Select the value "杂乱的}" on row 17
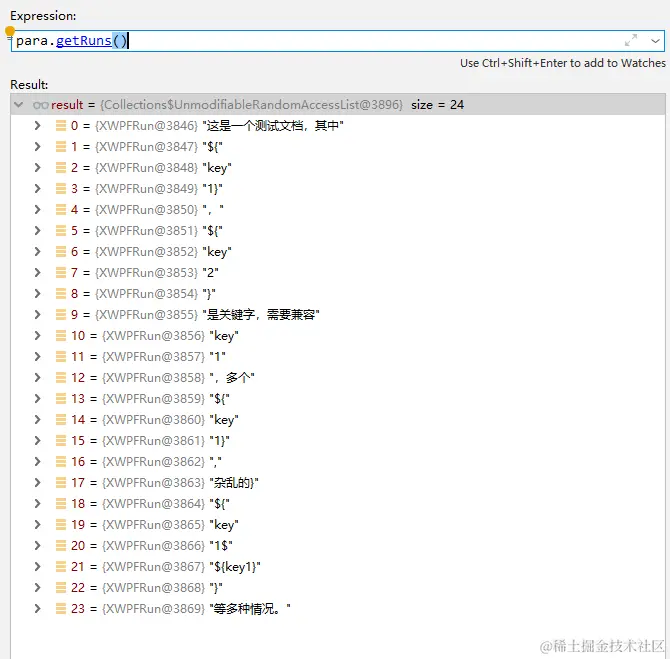The height and width of the screenshot is (659, 670). pos(234,482)
